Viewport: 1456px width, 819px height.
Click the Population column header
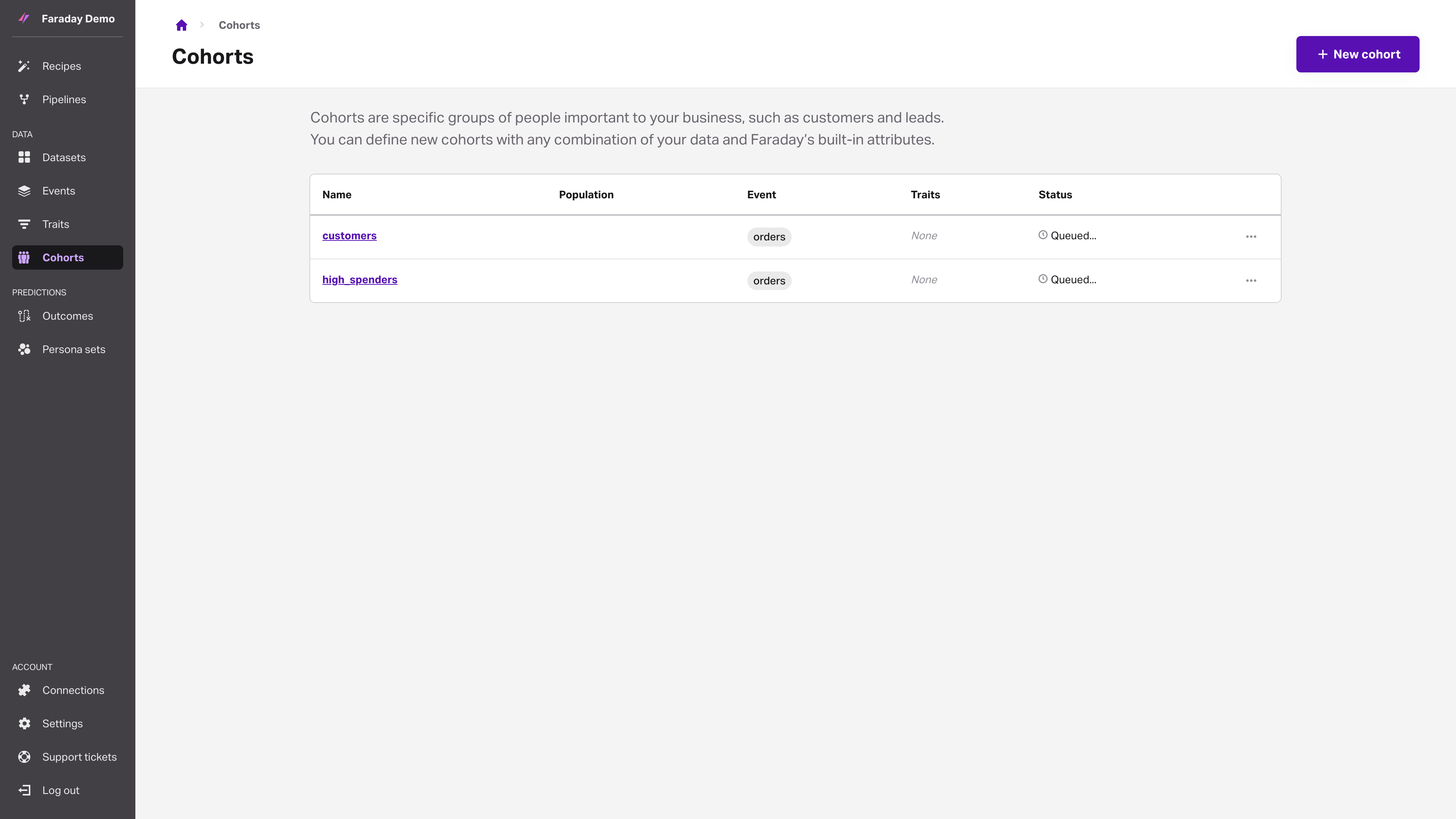point(586,195)
